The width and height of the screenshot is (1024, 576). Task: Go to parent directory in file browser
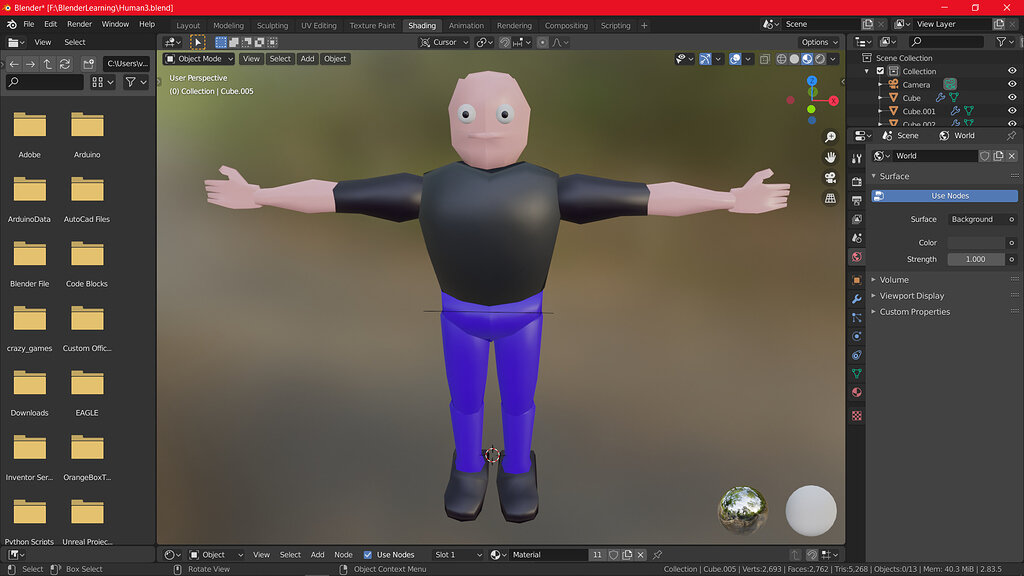(x=48, y=64)
